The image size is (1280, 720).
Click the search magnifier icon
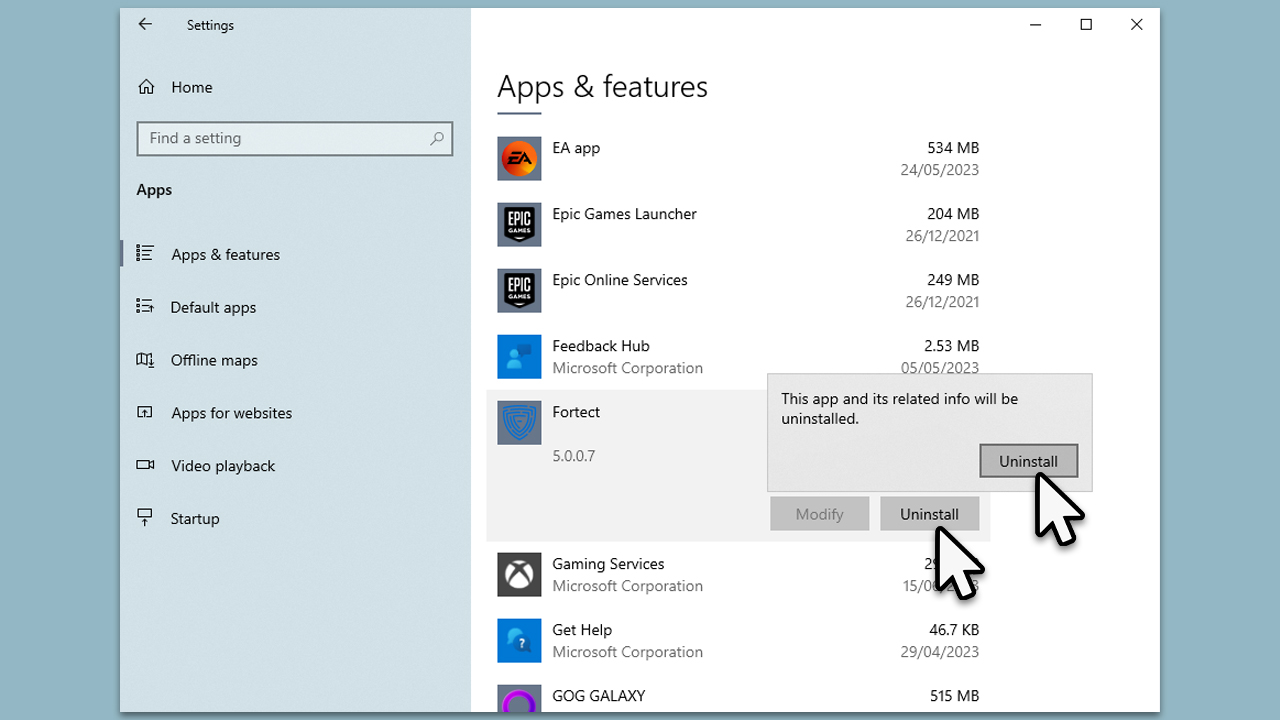(x=436, y=139)
